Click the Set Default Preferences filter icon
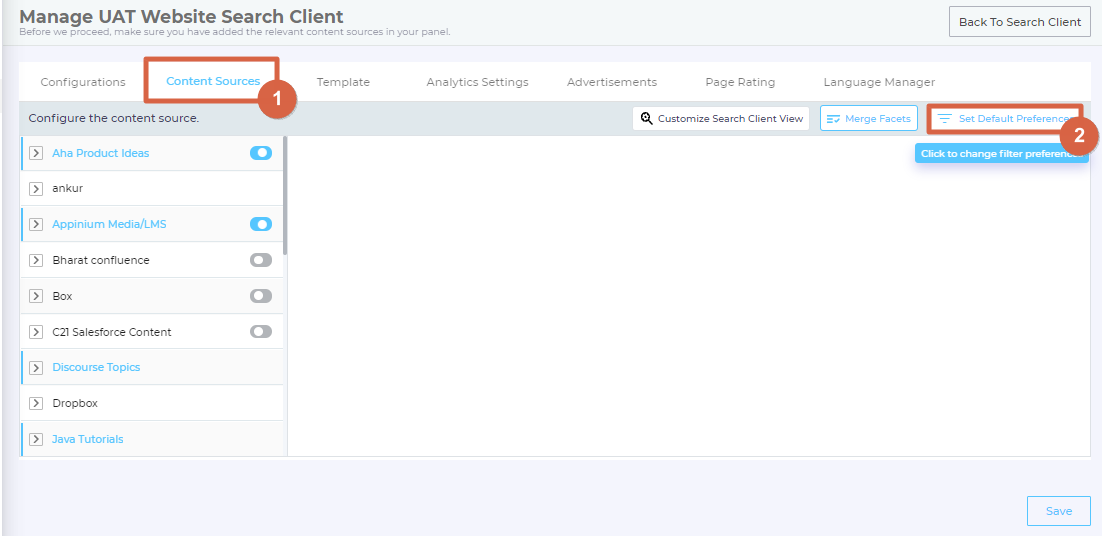Viewport: 1102px width, 536px height. point(944,119)
